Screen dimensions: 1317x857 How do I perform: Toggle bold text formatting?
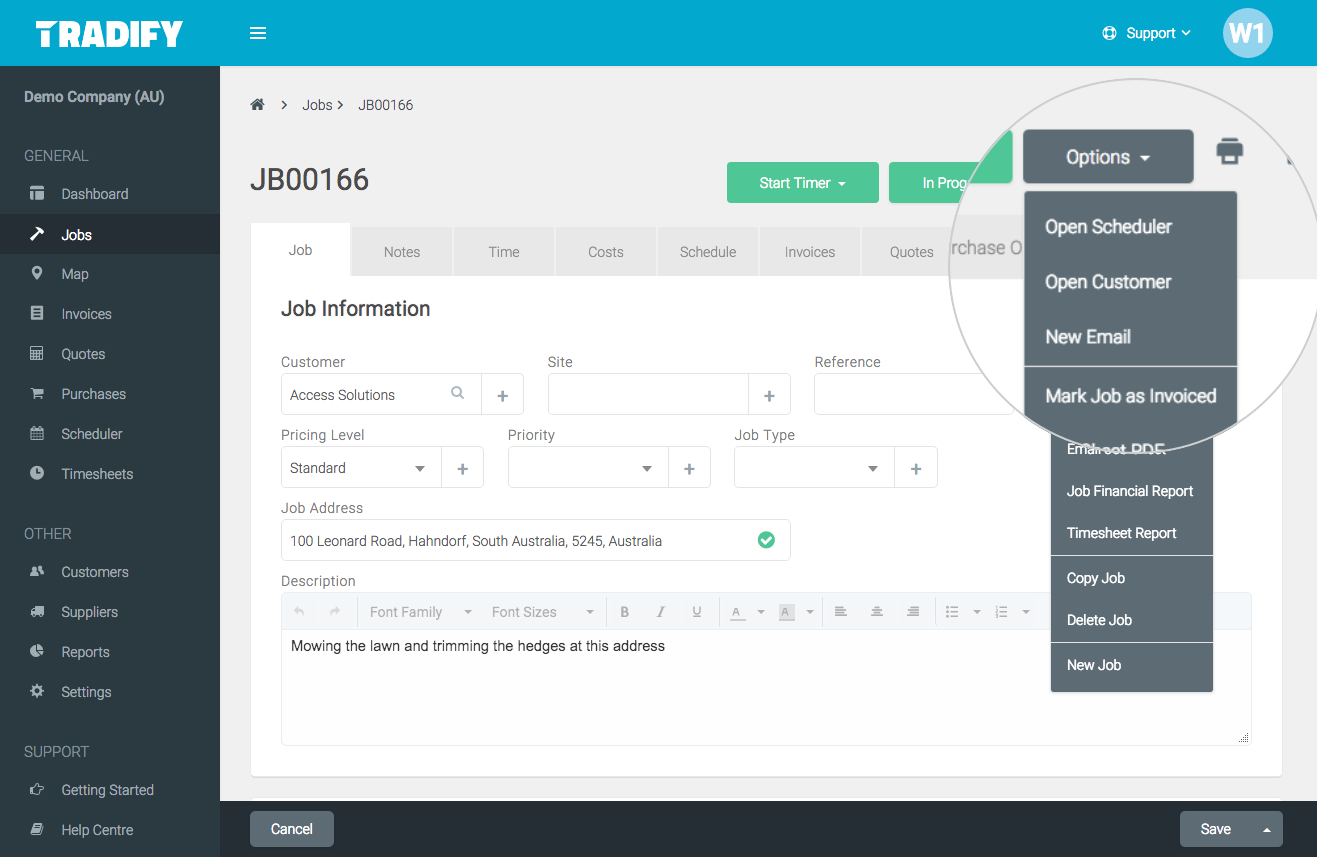625,612
